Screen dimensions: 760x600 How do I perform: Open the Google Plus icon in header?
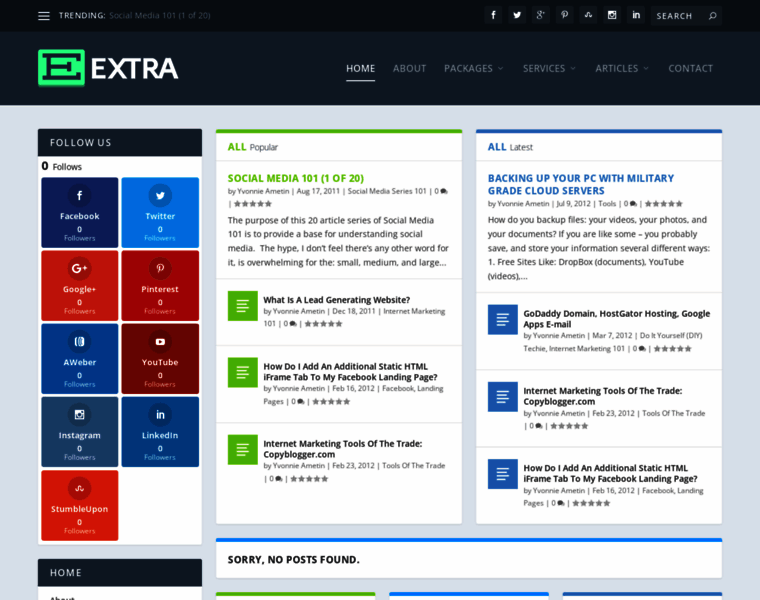(x=541, y=15)
